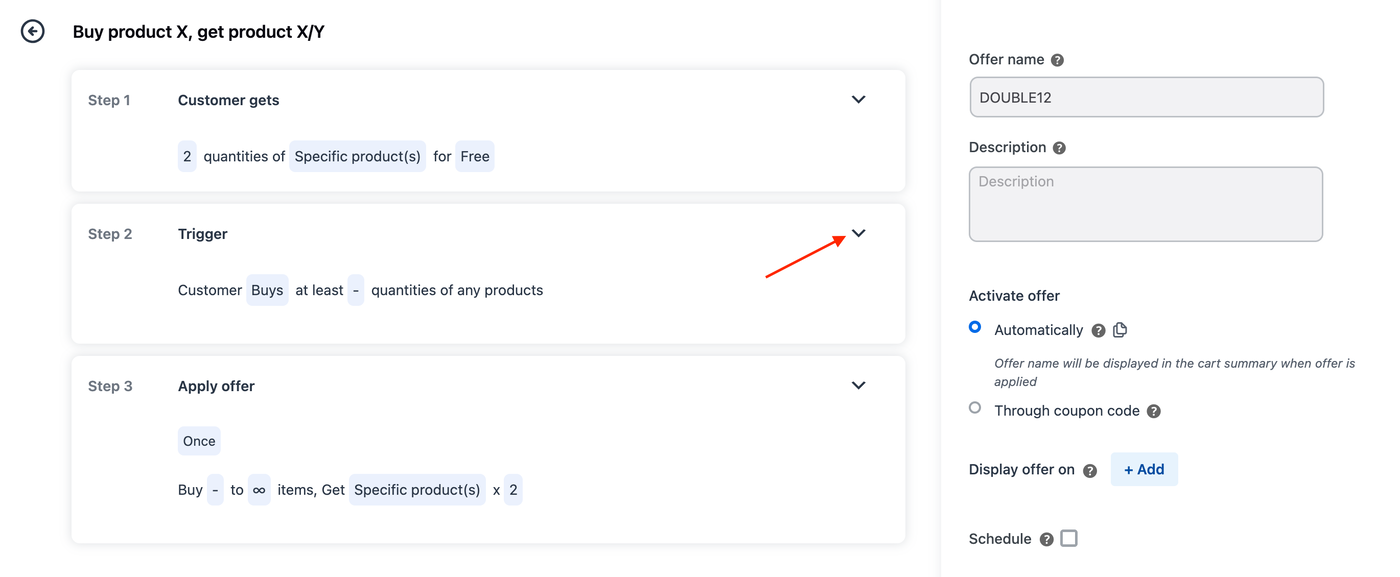
Task: Click help icon next to Description label
Action: pos(1059,148)
